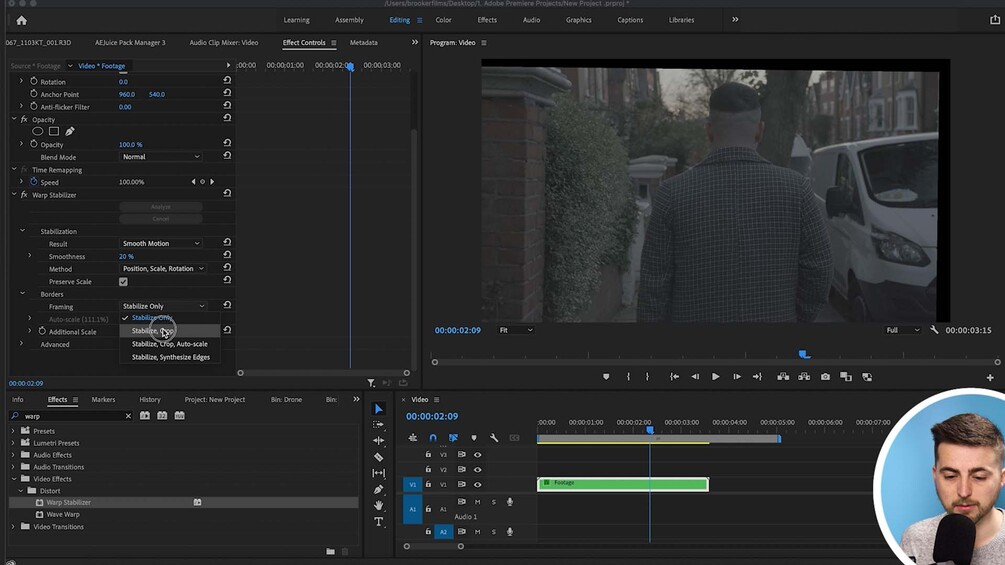Image resolution: width=1005 pixels, height=565 pixels.
Task: Select the Warp Stabilizer effect preset
Action: 68,503
